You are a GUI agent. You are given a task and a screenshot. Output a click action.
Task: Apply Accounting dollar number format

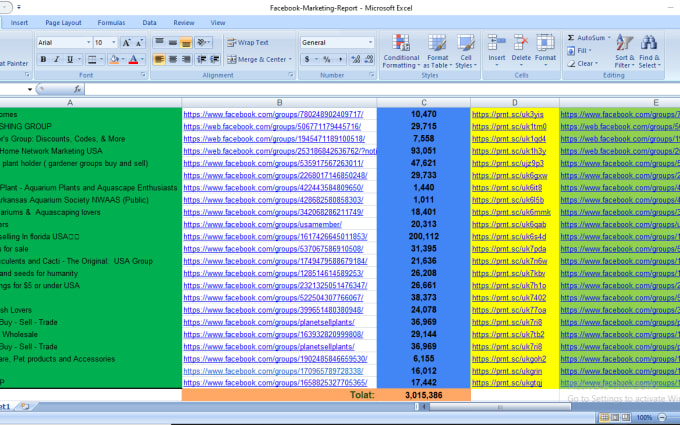pos(307,59)
